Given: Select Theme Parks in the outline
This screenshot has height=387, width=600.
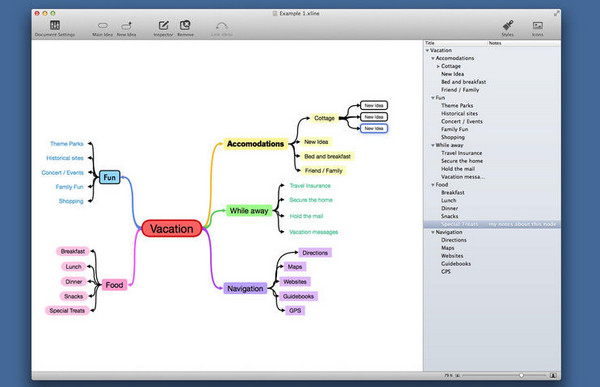Looking at the screenshot, I should tap(457, 106).
